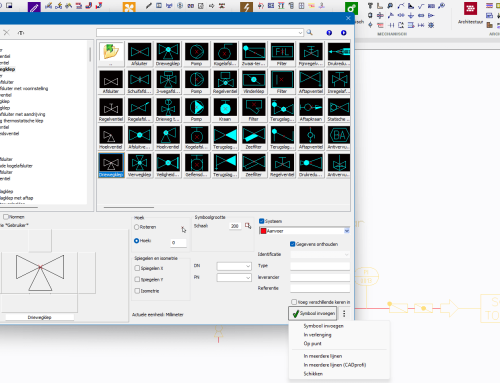Enable the Spiegelen X checkbox
This screenshot has height=383, width=500.
tap(137, 268)
